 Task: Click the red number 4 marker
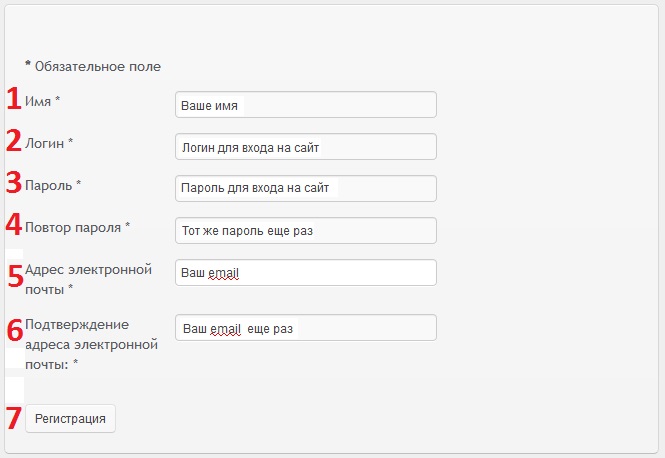coord(14,225)
